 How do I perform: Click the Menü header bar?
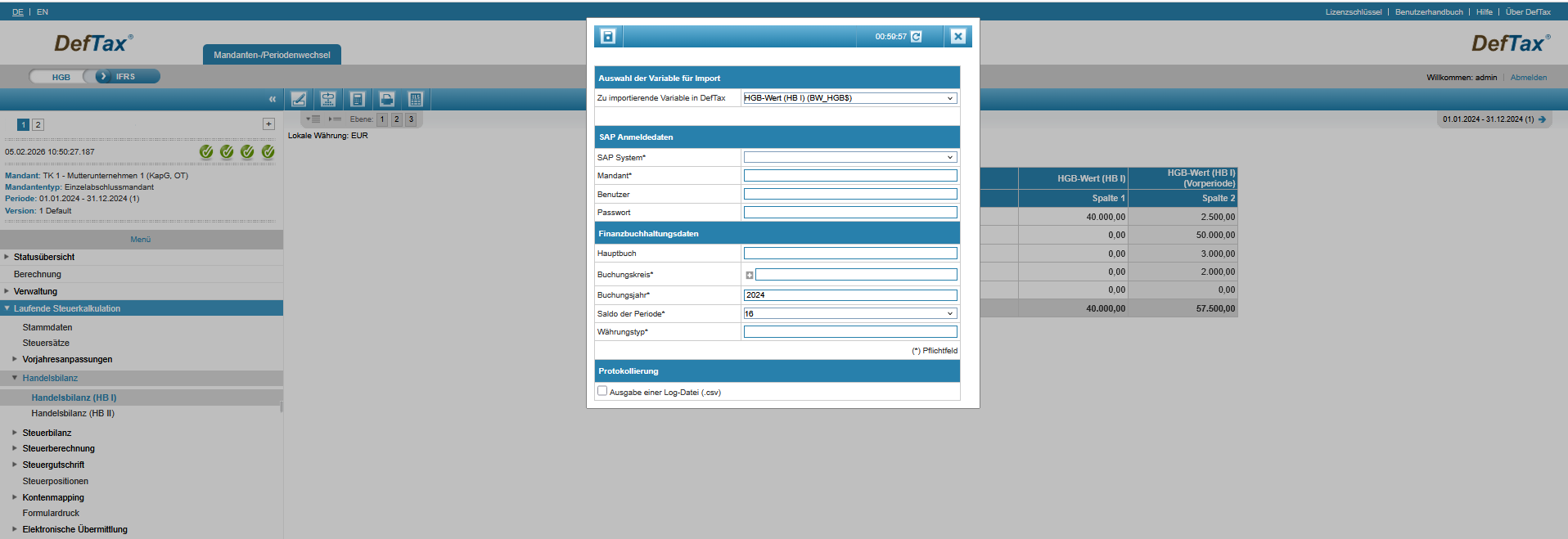(142, 240)
